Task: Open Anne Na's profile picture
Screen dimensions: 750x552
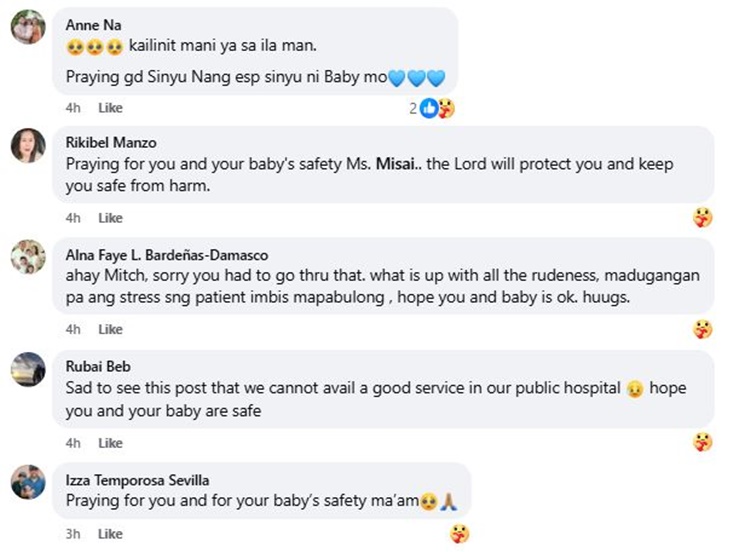Action: (x=28, y=28)
